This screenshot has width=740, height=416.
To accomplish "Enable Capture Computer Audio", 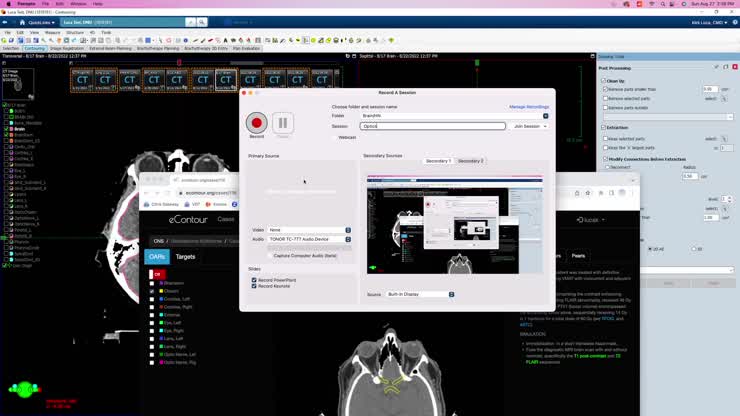I will (270, 255).
